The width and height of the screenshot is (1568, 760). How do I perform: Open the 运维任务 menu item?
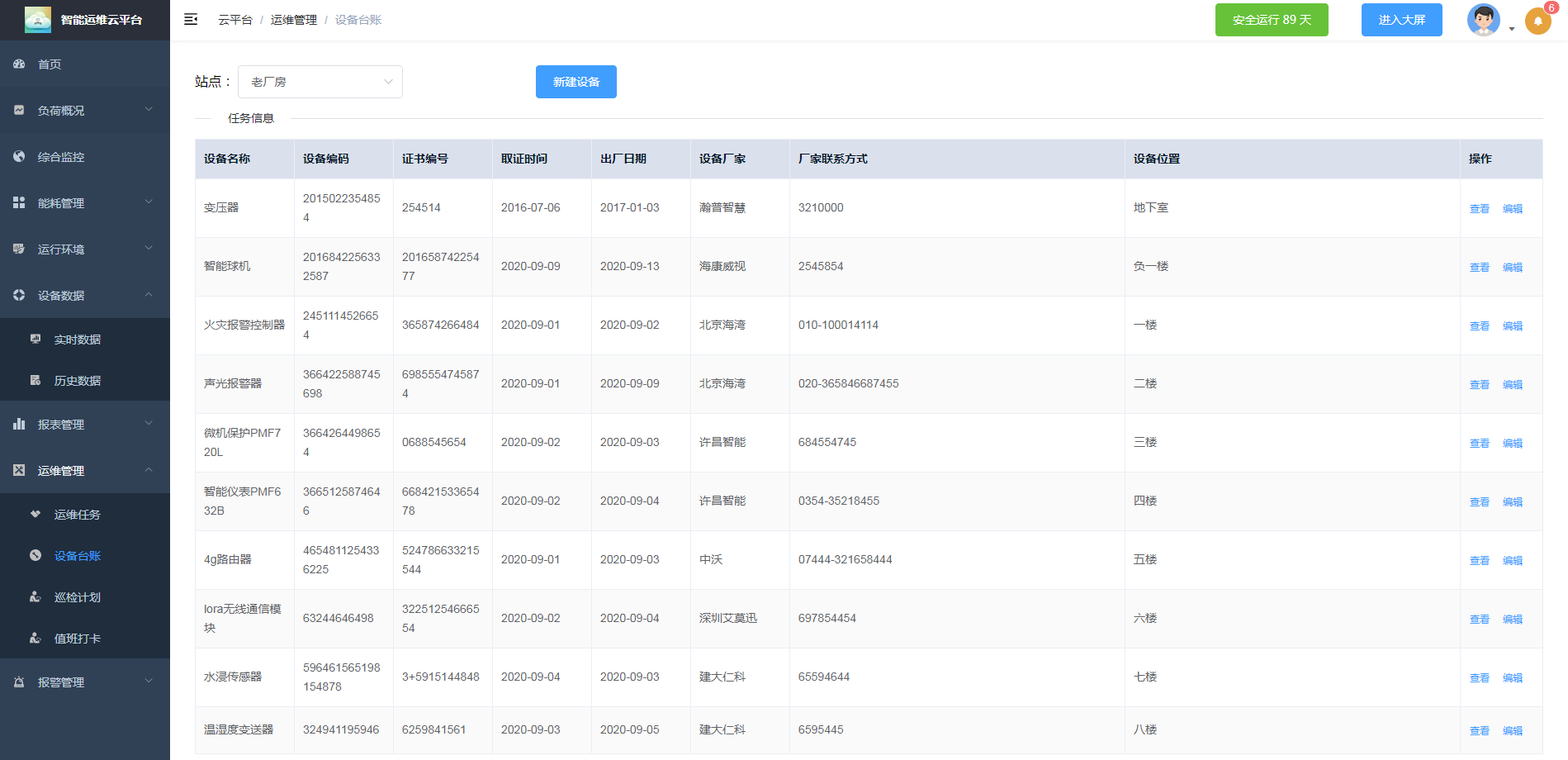[x=77, y=515]
